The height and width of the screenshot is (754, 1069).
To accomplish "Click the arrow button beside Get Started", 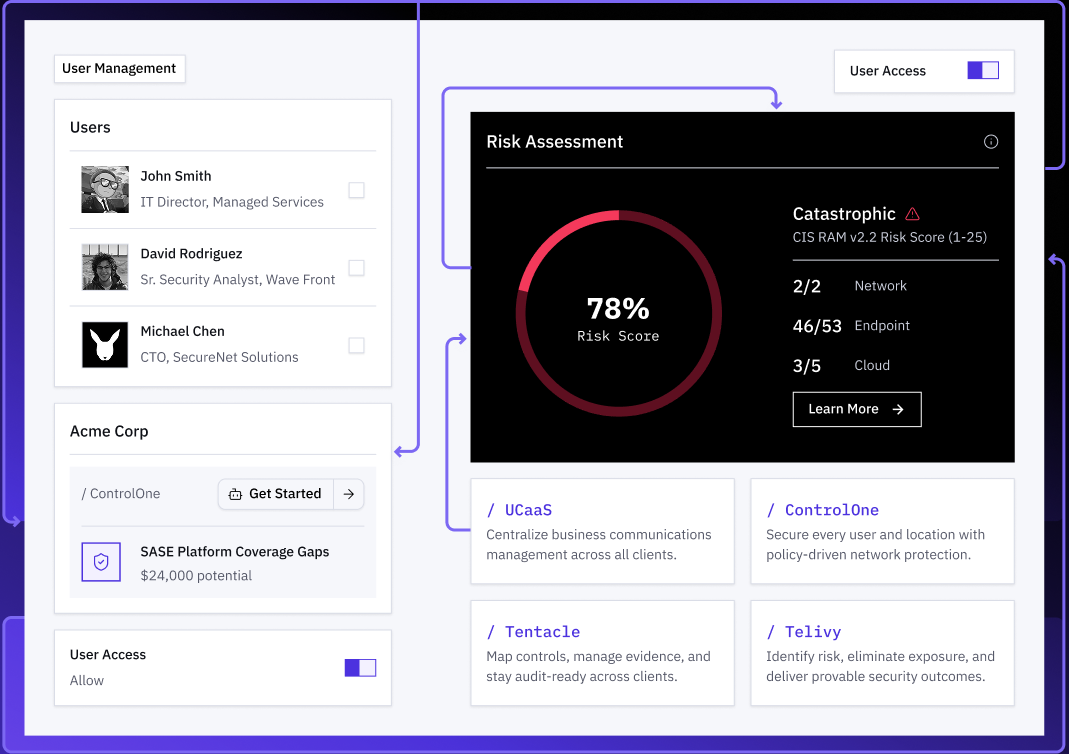I will [x=349, y=494].
